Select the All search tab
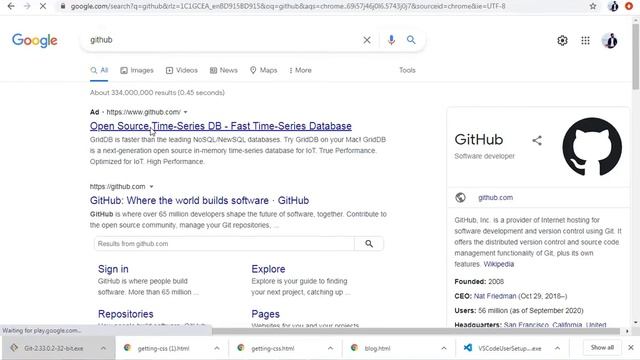Image resolution: width=640 pixels, height=360 pixels. coord(99,70)
